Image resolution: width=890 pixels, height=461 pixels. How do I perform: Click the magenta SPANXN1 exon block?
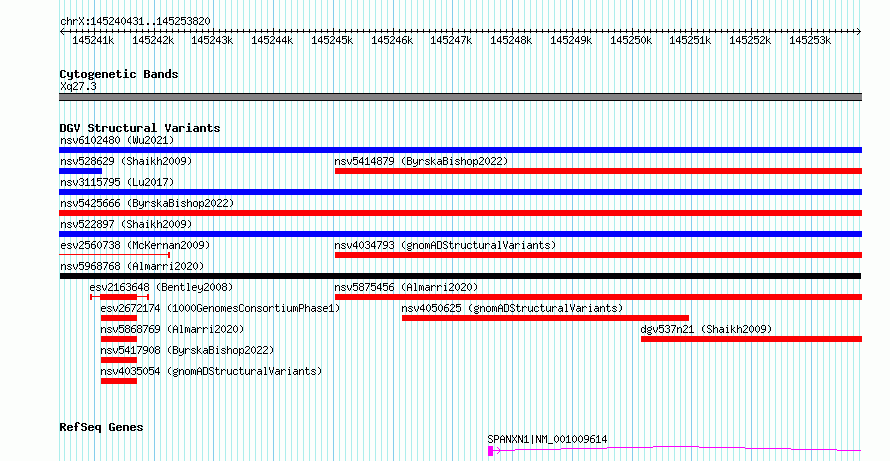coord(490,451)
